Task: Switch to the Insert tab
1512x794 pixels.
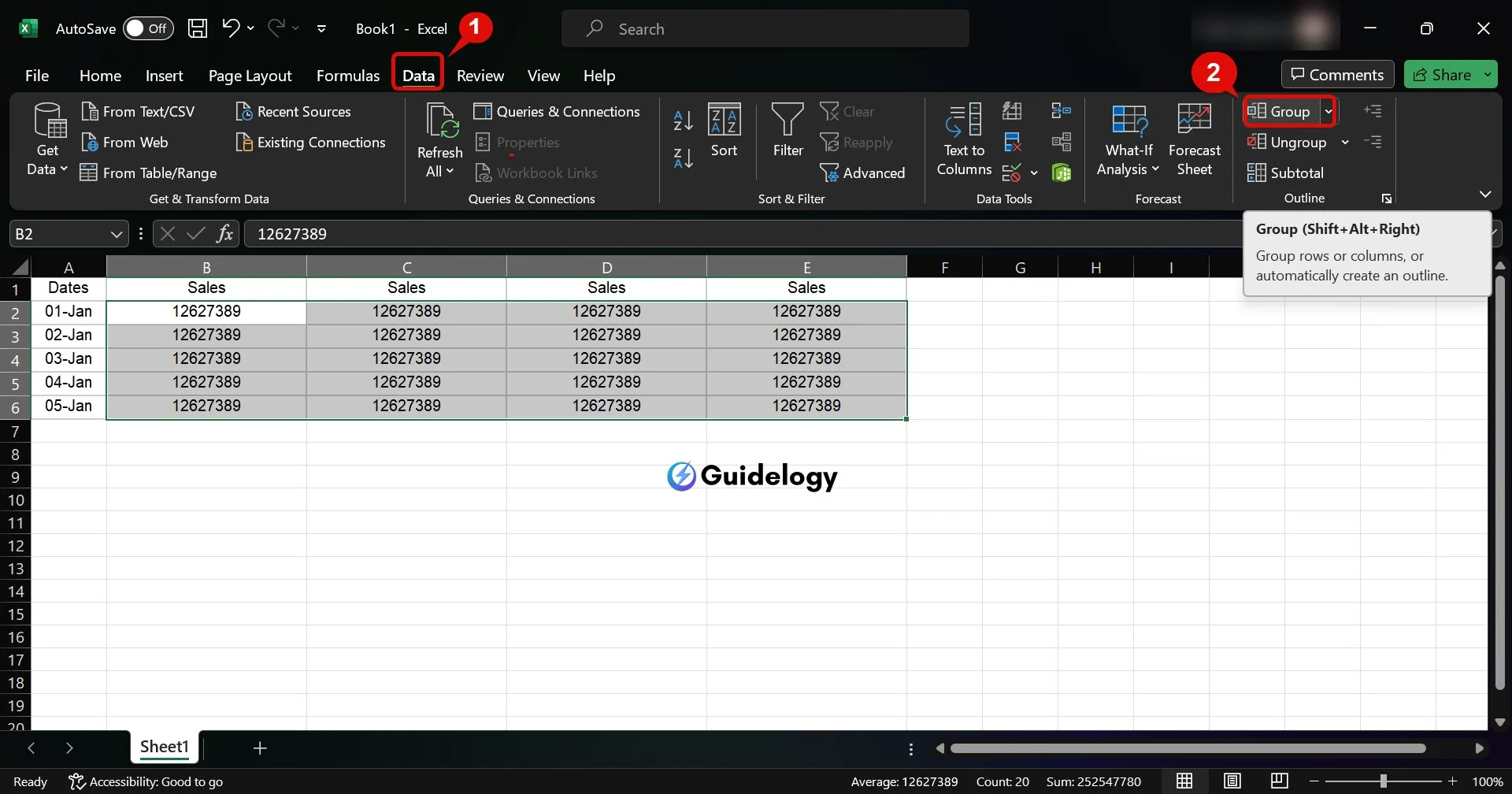Action: point(164,76)
